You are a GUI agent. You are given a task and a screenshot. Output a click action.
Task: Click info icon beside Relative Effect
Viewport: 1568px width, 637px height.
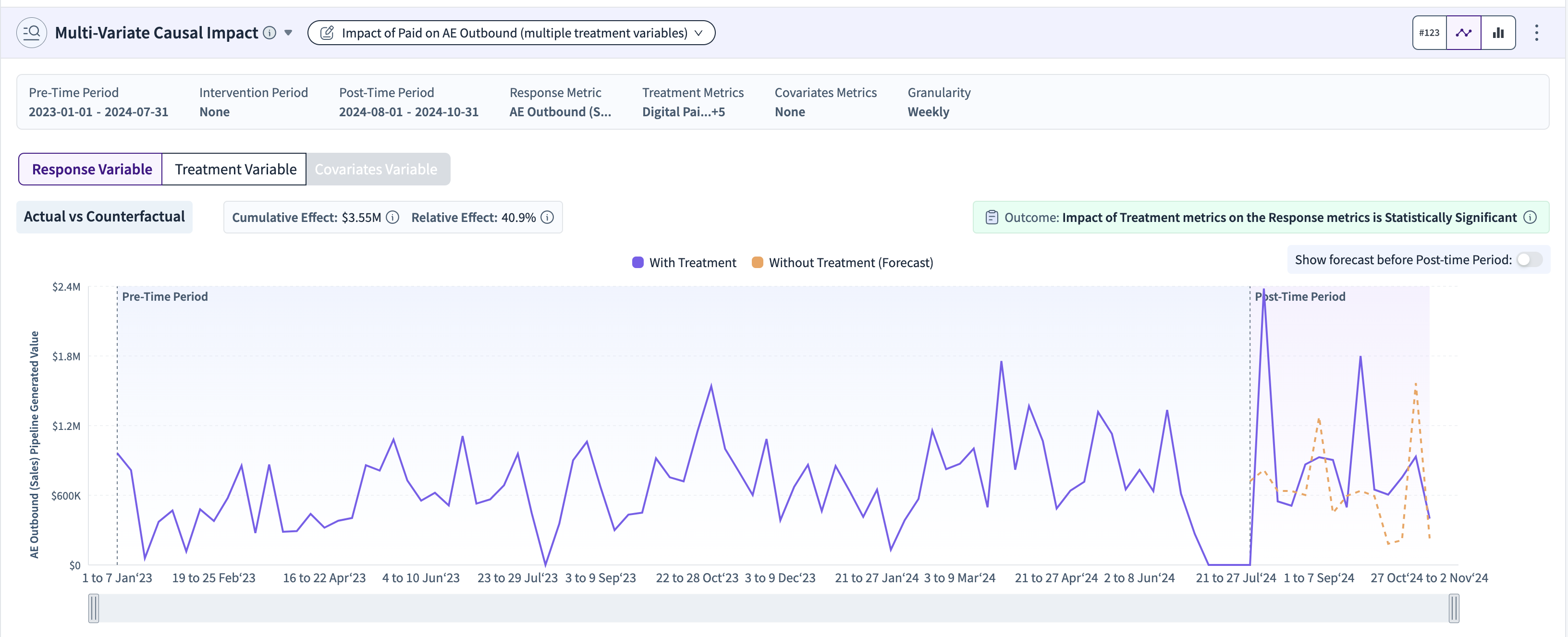point(547,218)
